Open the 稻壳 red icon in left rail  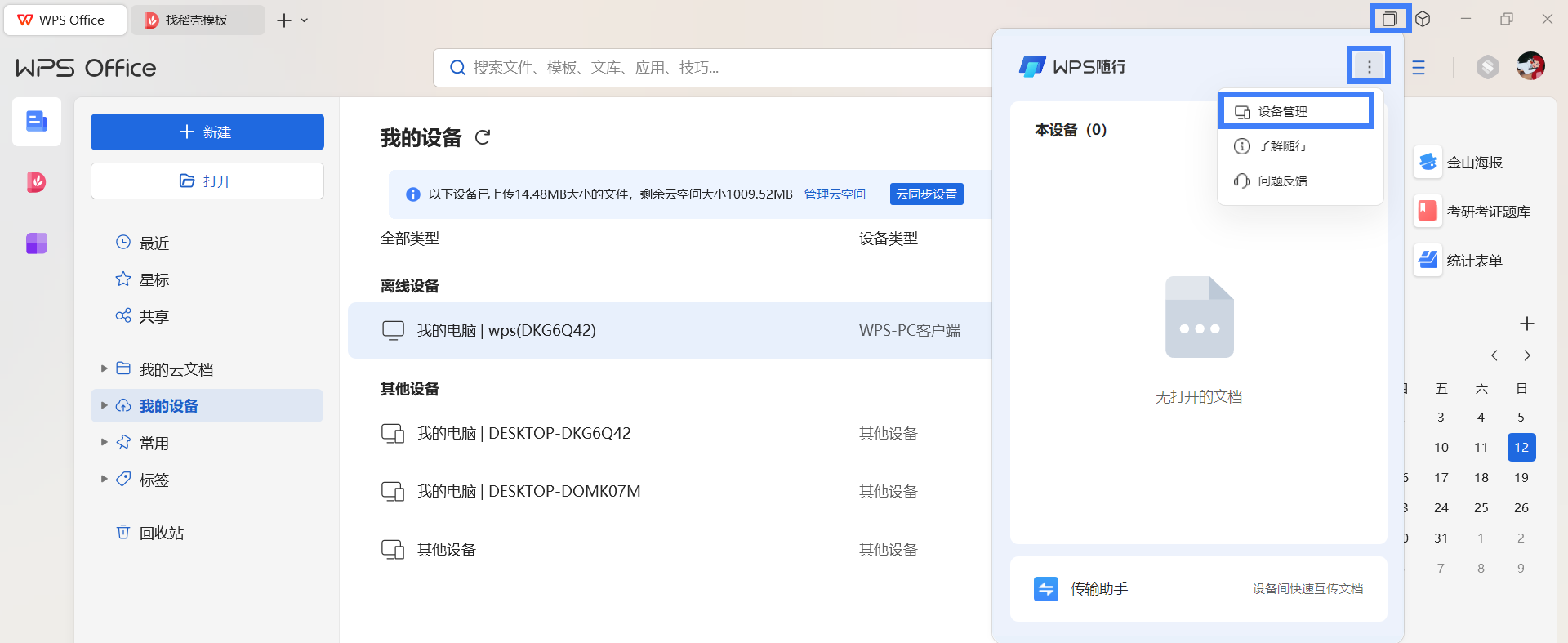[x=37, y=181]
